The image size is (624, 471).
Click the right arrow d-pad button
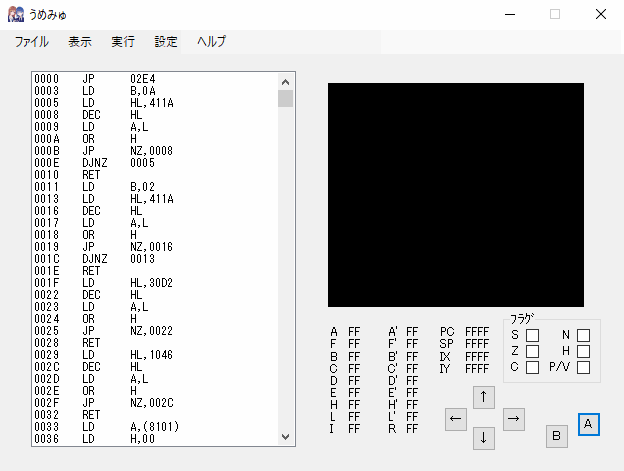(514, 419)
